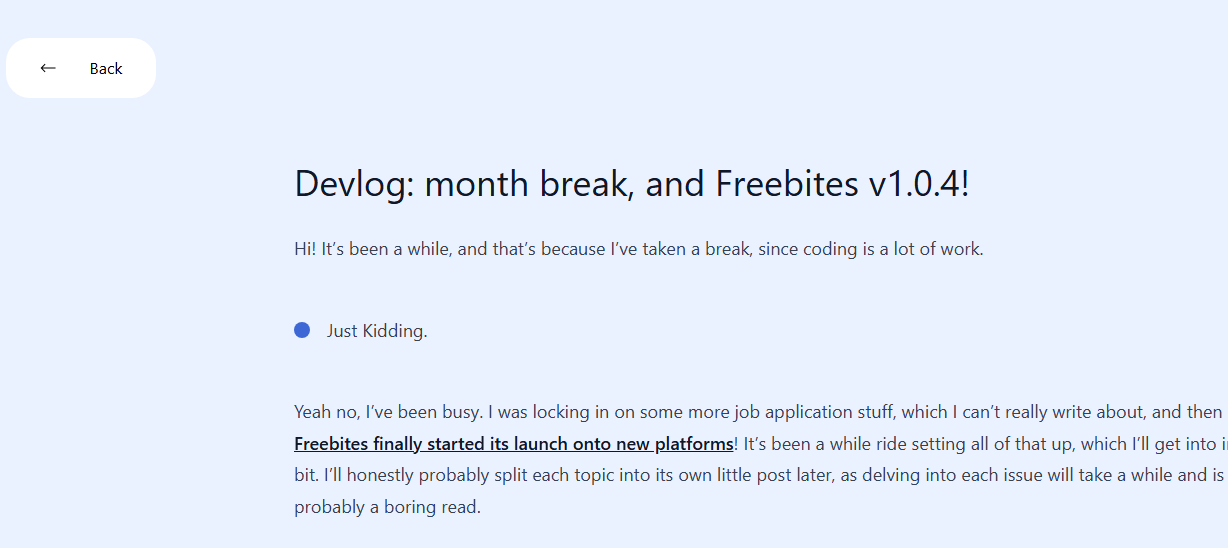Select the "Just Kidding." list item text

click(x=377, y=331)
